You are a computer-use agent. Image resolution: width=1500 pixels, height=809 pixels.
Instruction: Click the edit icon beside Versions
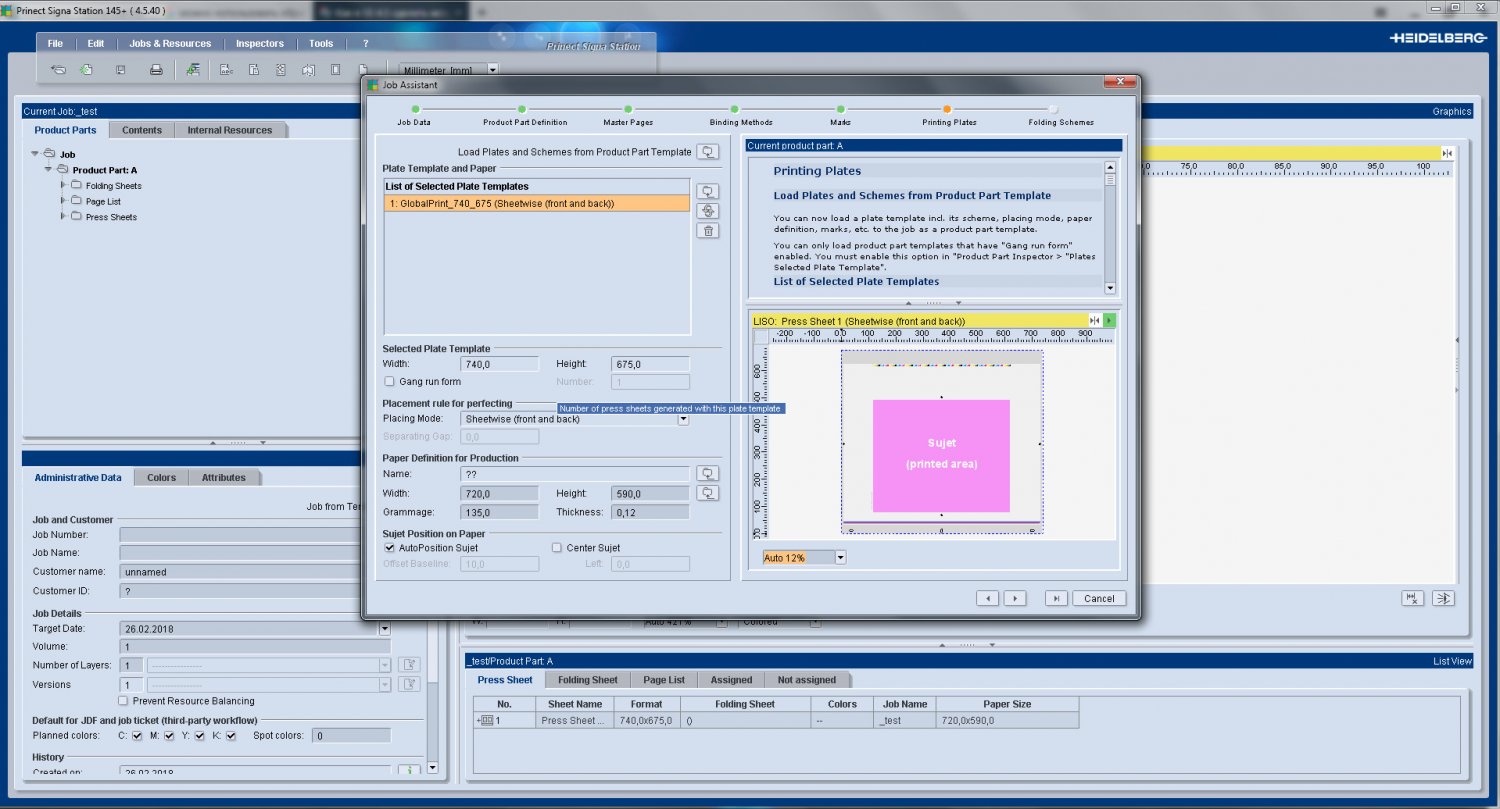[x=408, y=684]
